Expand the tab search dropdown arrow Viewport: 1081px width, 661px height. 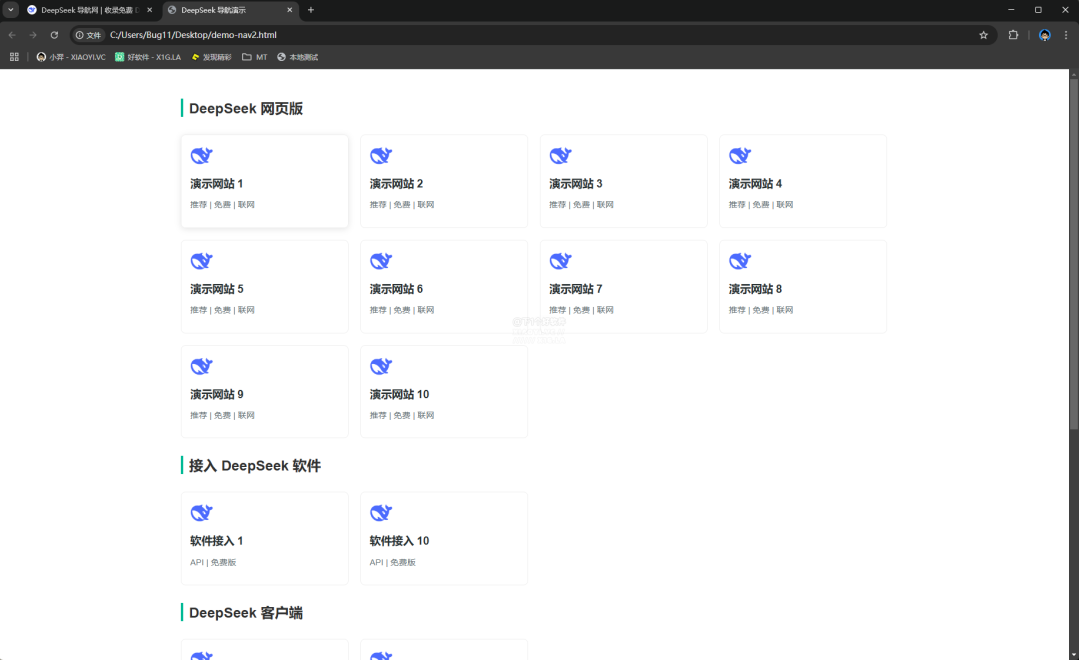click(10, 10)
